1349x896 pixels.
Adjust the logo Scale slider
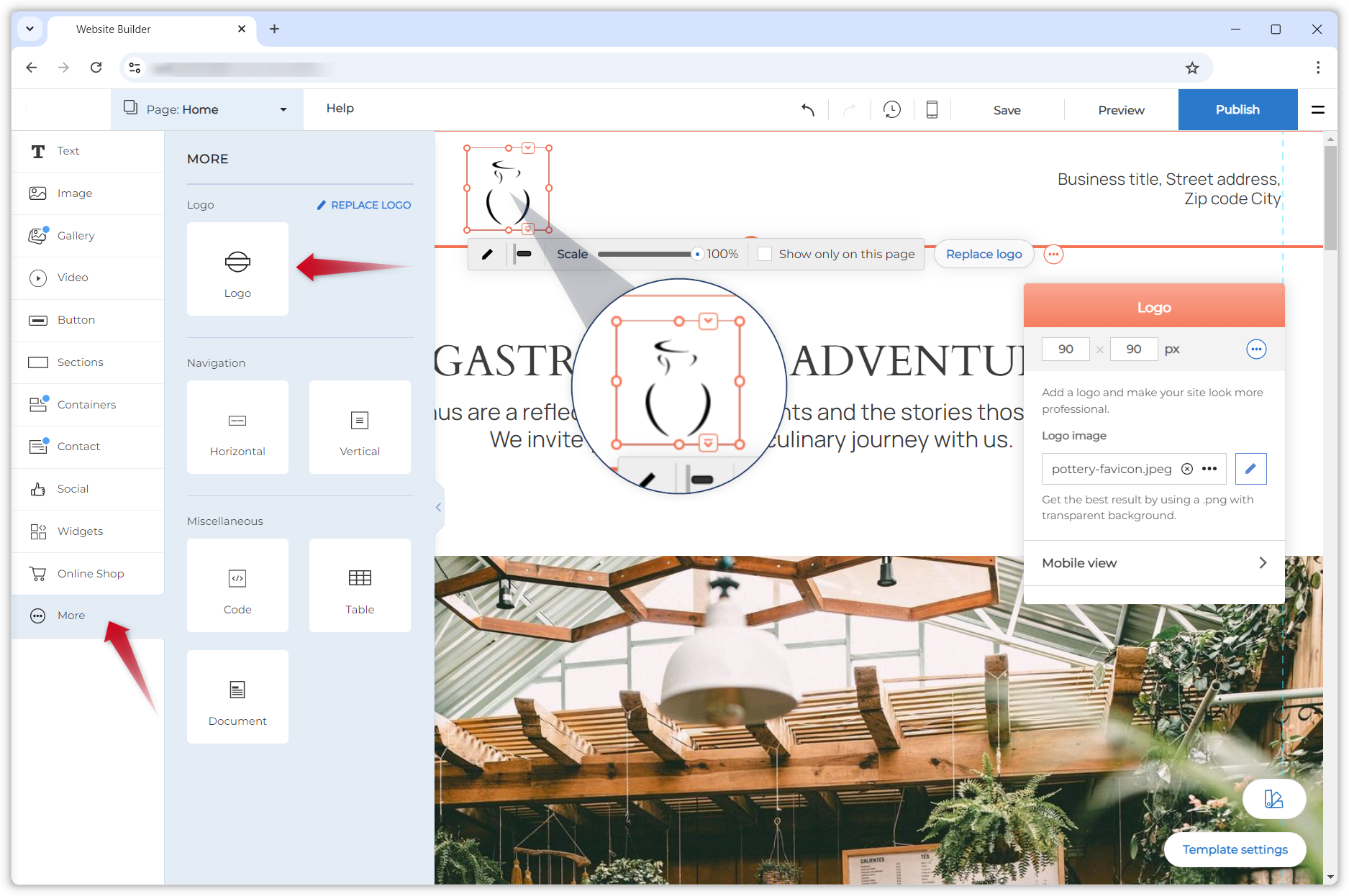coord(648,254)
